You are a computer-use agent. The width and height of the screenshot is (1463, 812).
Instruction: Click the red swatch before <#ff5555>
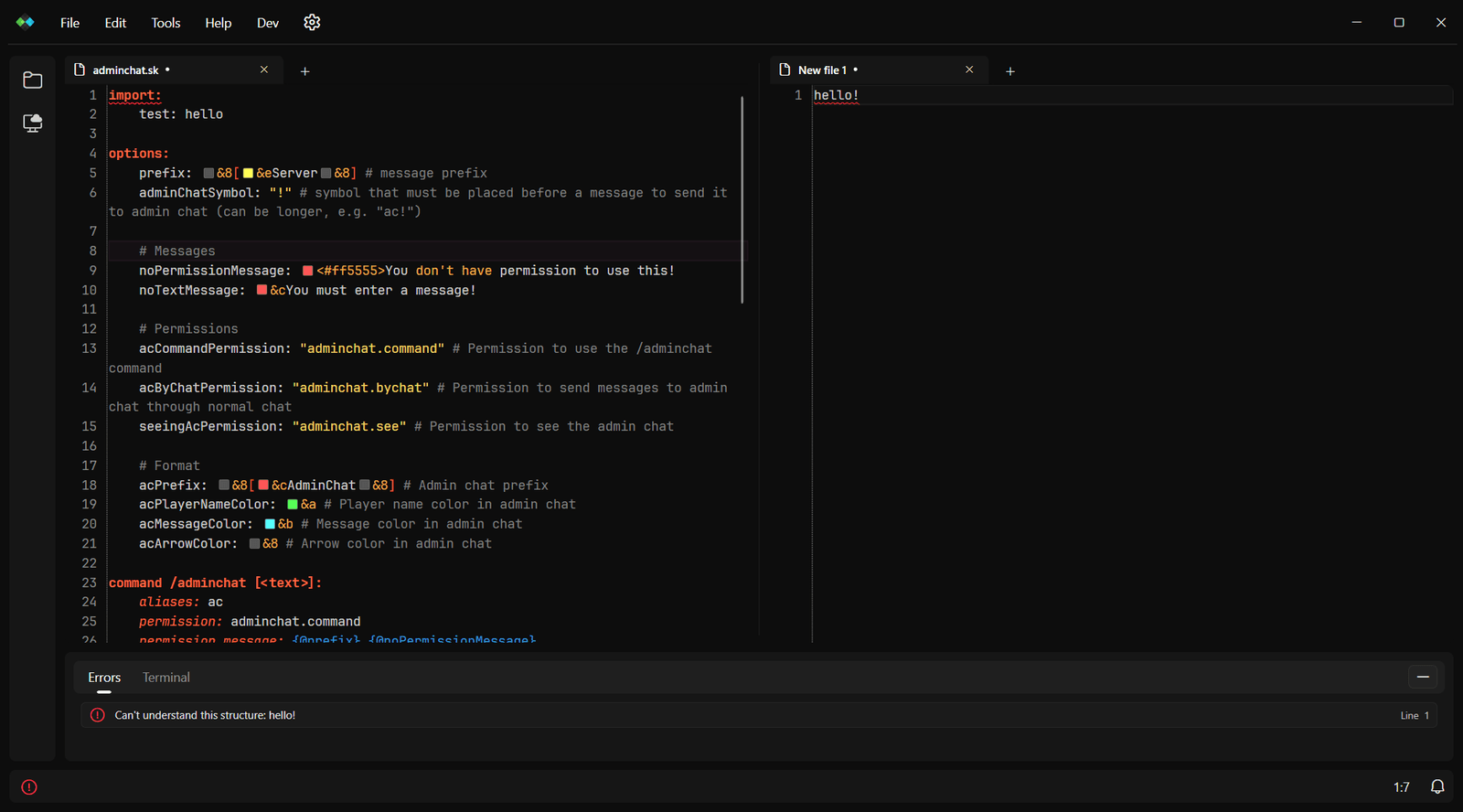pos(308,271)
